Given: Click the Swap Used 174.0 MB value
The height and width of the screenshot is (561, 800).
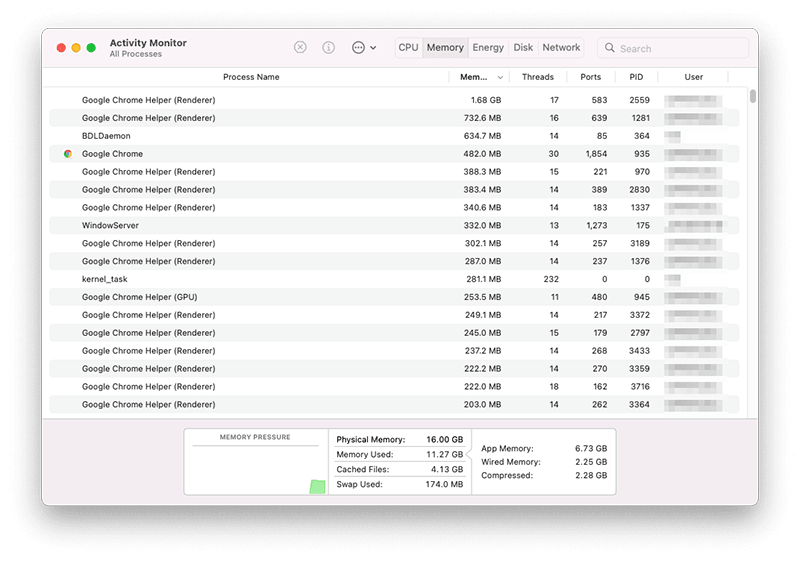Looking at the screenshot, I should [444, 484].
